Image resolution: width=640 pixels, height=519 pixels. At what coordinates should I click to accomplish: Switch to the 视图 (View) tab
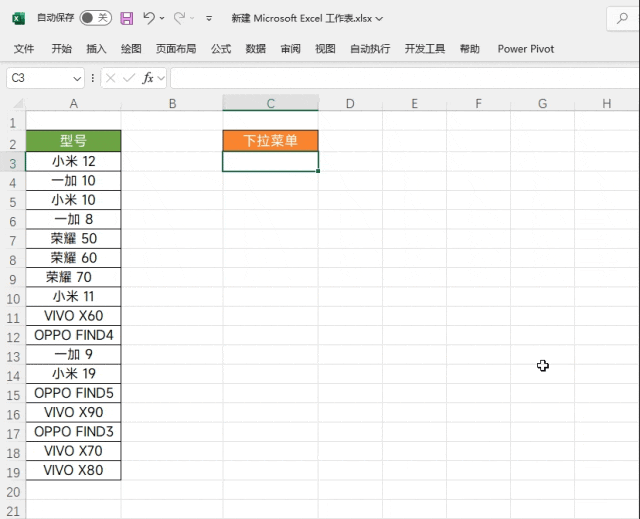click(x=325, y=49)
